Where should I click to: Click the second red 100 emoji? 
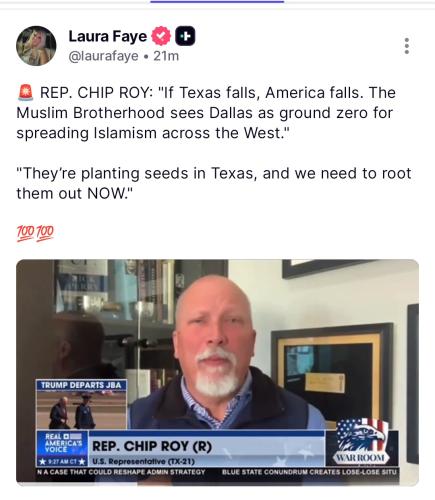[x=45, y=233]
